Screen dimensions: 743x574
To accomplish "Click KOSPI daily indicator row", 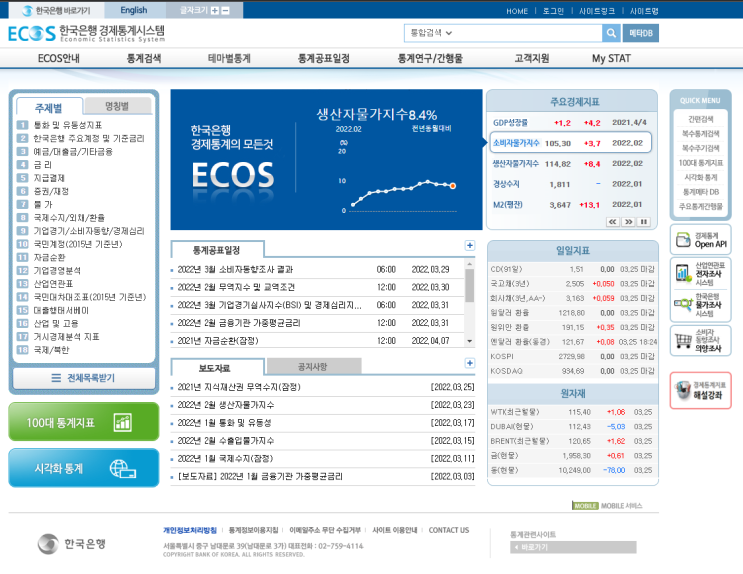I will click(572, 356).
